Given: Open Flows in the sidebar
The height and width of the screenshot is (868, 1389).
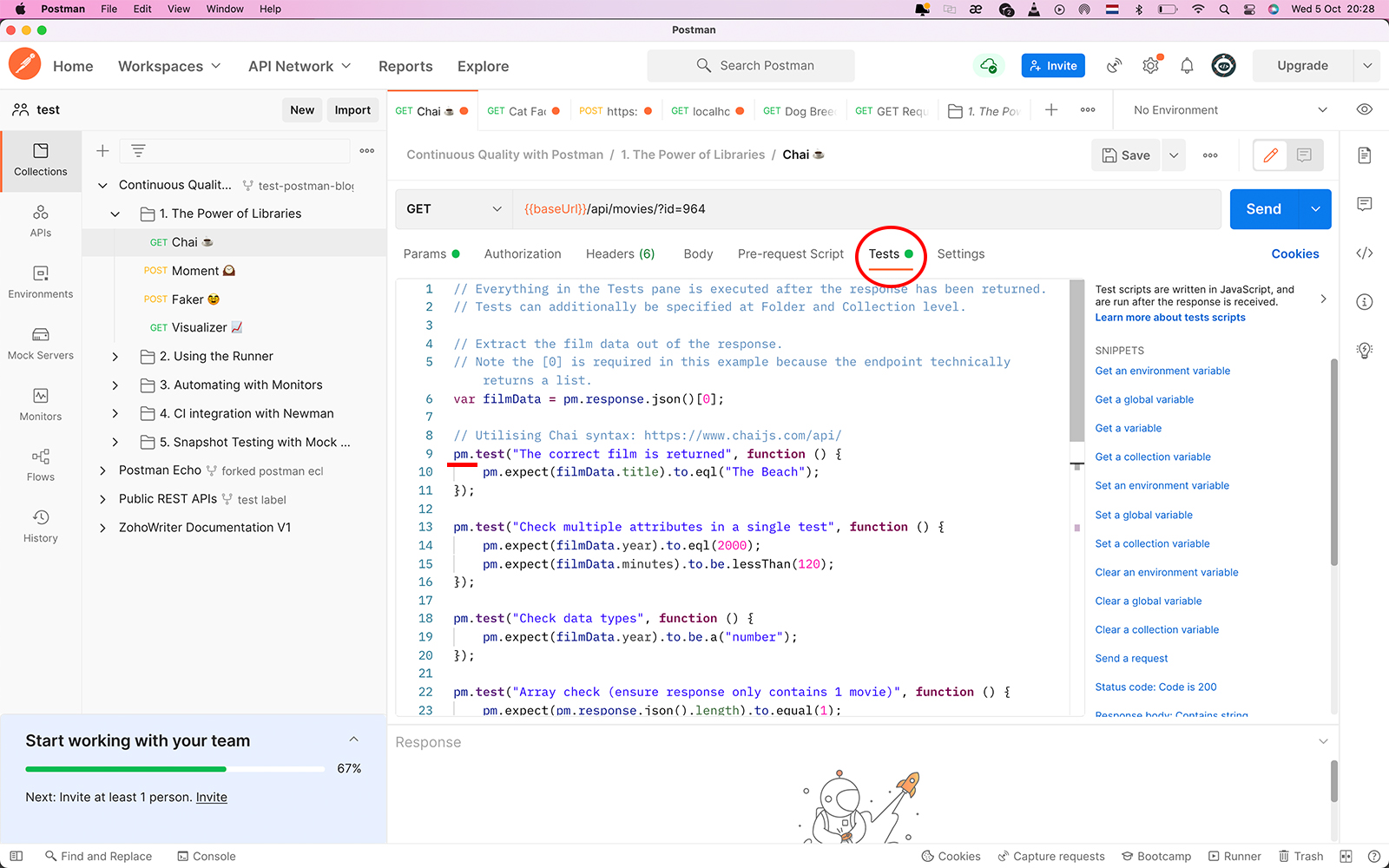Looking at the screenshot, I should [41, 465].
